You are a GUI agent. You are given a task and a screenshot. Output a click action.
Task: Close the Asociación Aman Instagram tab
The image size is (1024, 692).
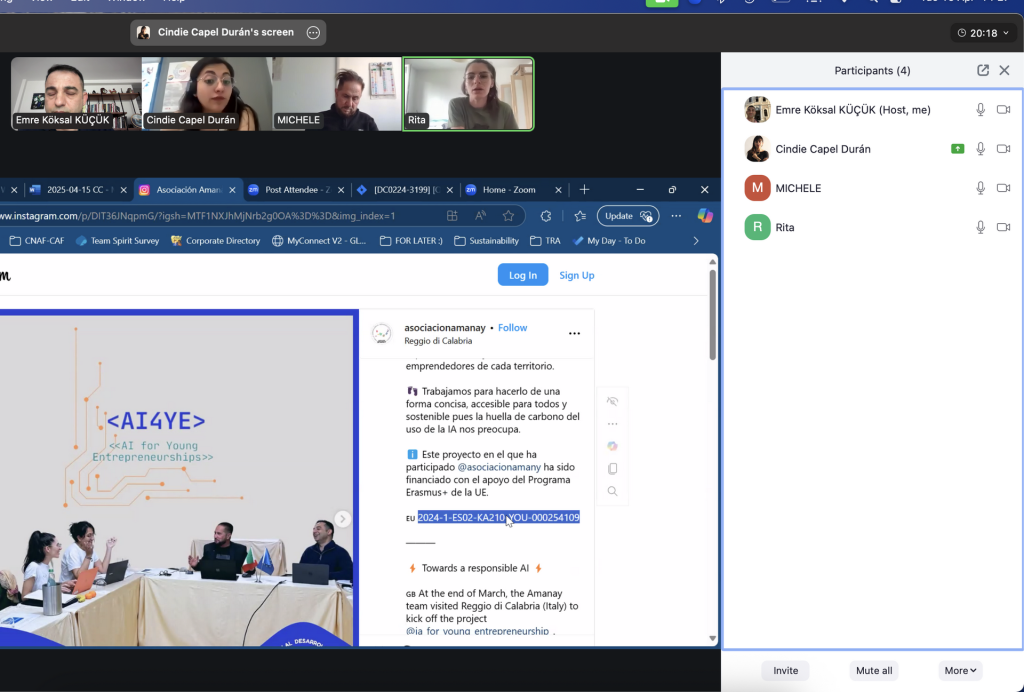tap(232, 190)
